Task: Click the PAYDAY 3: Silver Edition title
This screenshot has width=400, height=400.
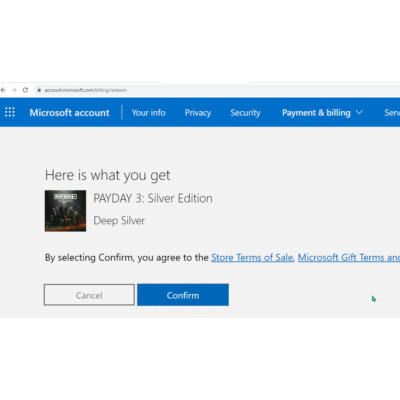Action: (x=153, y=198)
